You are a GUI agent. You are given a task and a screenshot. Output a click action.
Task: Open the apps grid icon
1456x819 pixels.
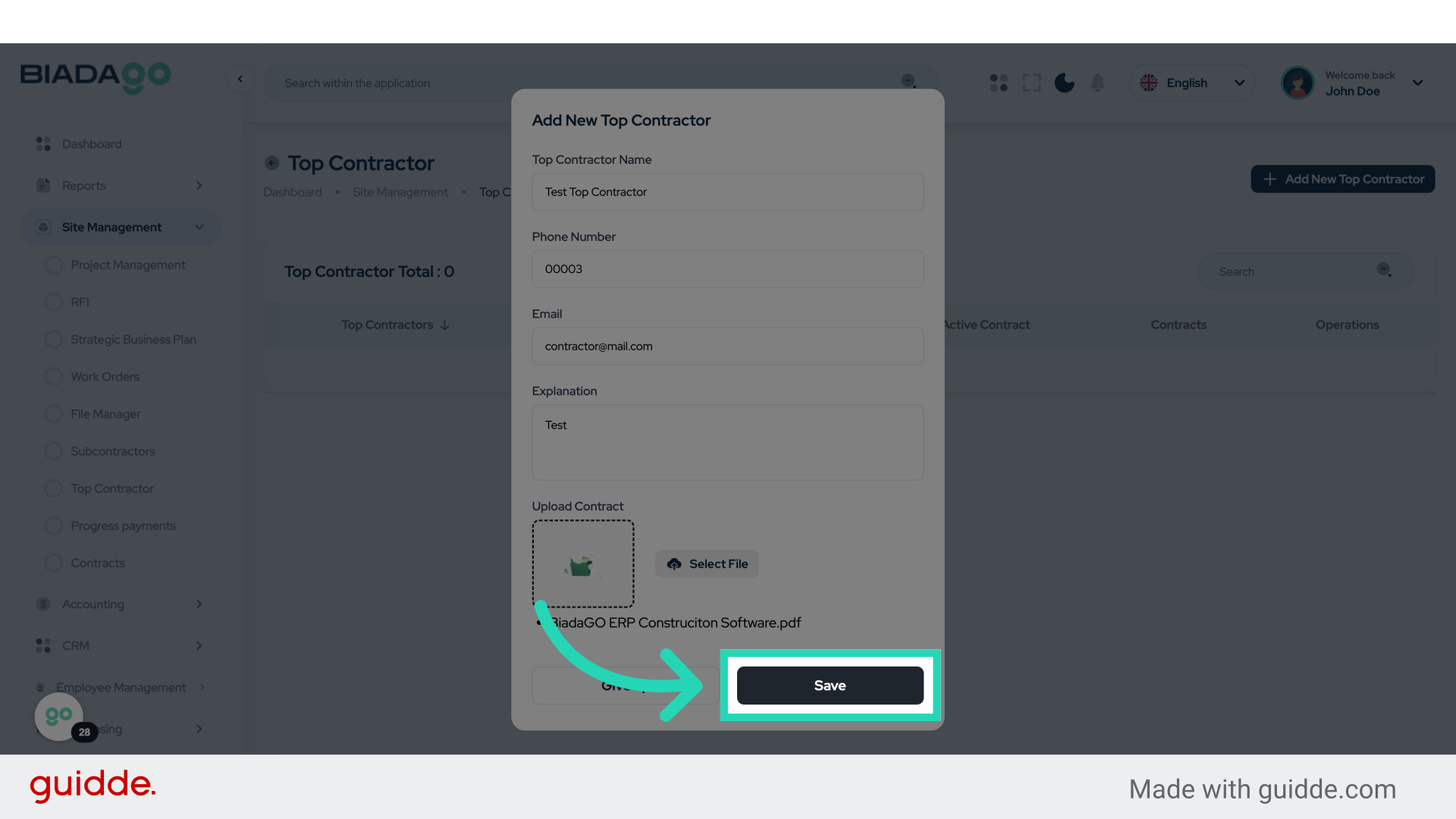tap(999, 83)
